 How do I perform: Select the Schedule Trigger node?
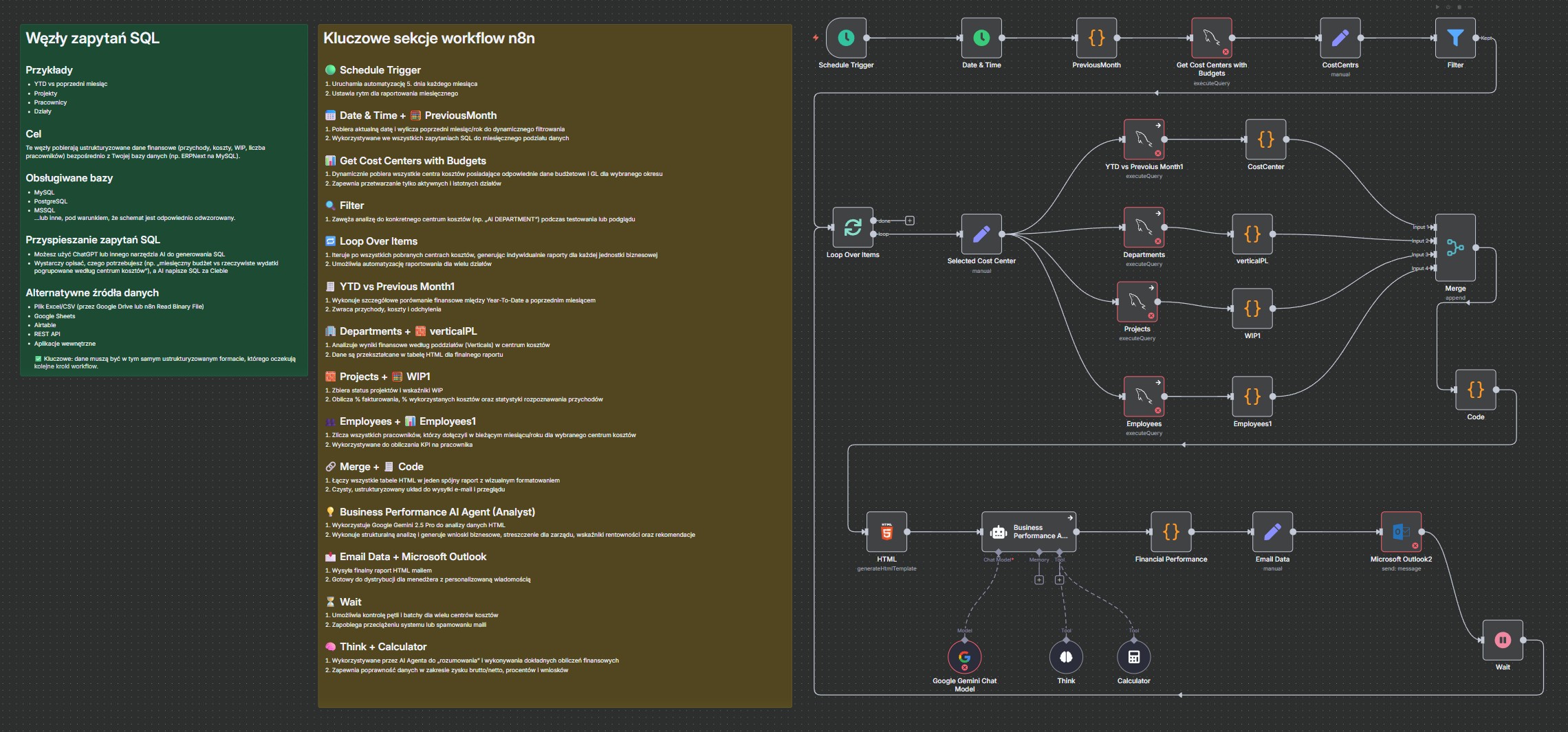coord(846,38)
